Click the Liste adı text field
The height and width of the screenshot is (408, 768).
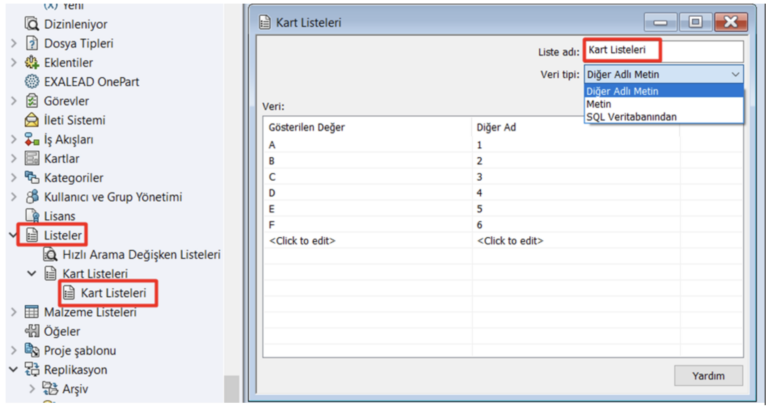[x=664, y=50]
